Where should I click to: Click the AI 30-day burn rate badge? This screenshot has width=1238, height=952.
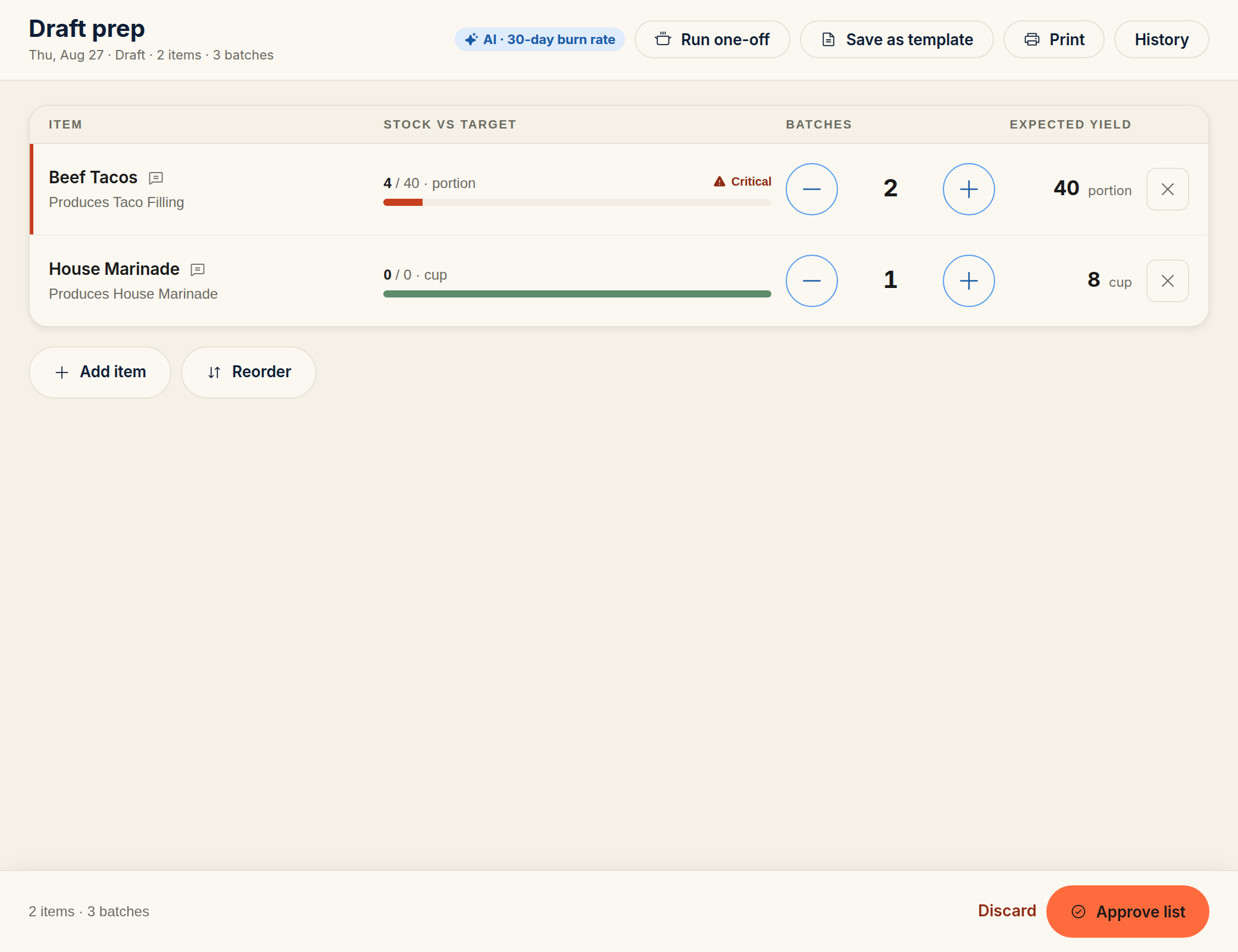(540, 39)
